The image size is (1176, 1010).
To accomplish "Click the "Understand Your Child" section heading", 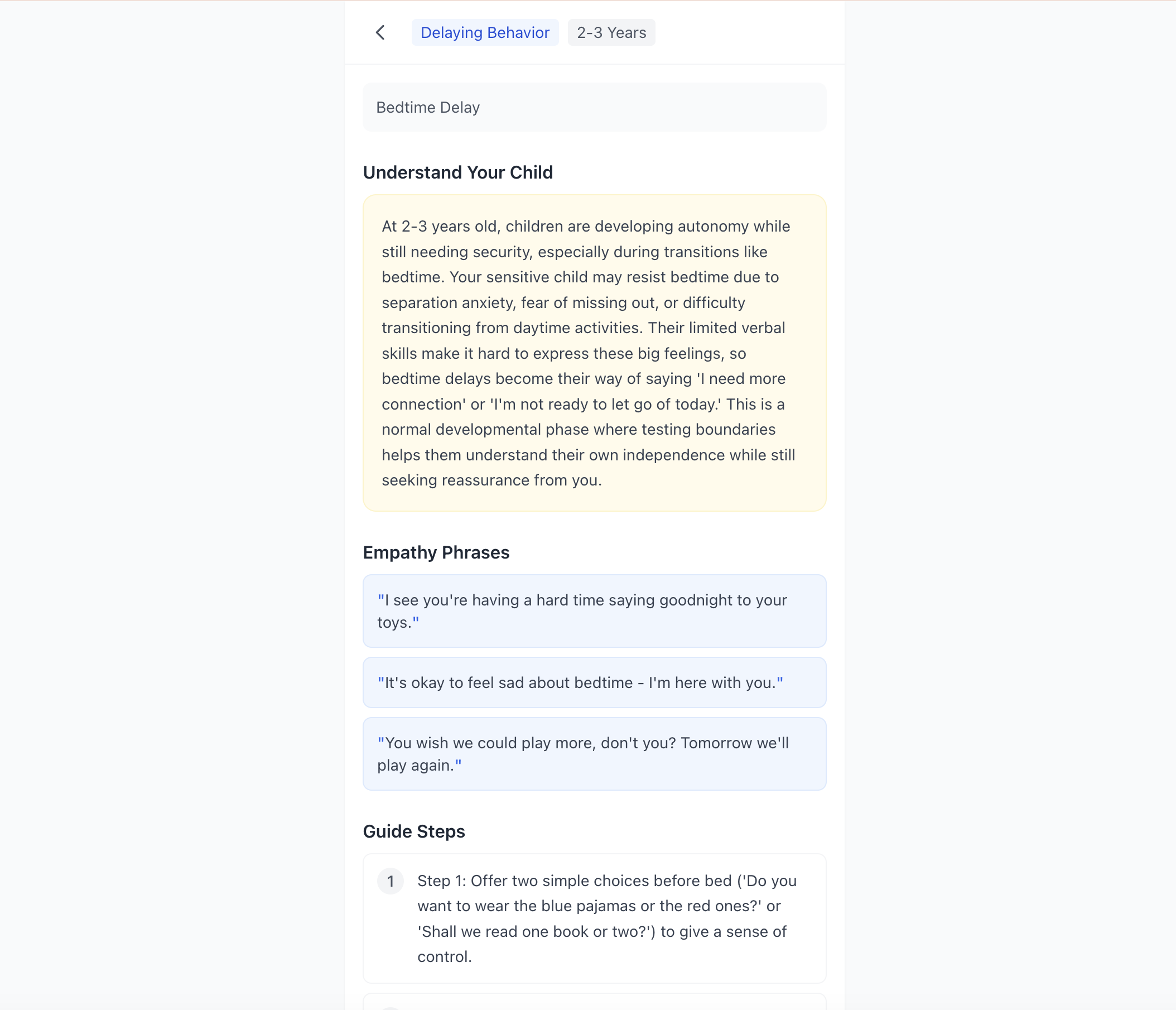I will [458, 172].
